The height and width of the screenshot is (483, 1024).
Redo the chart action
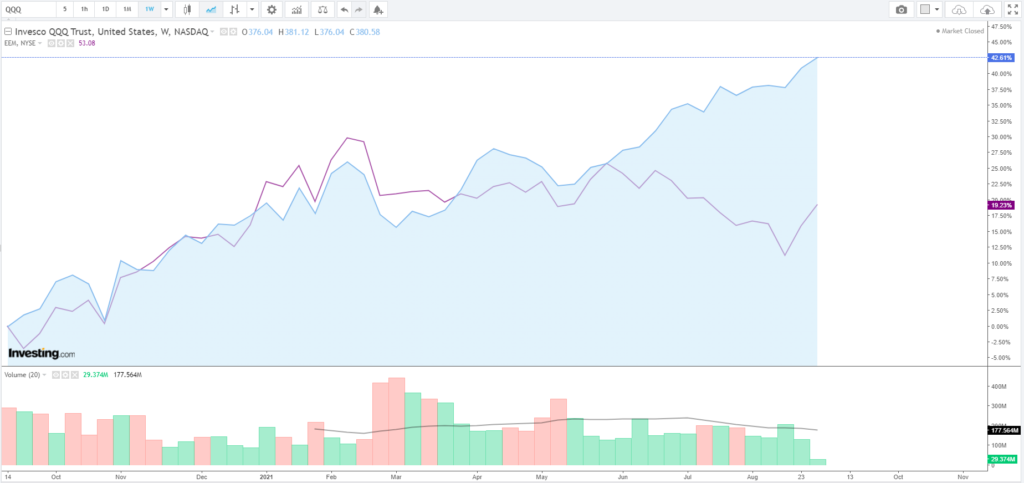[x=359, y=10]
